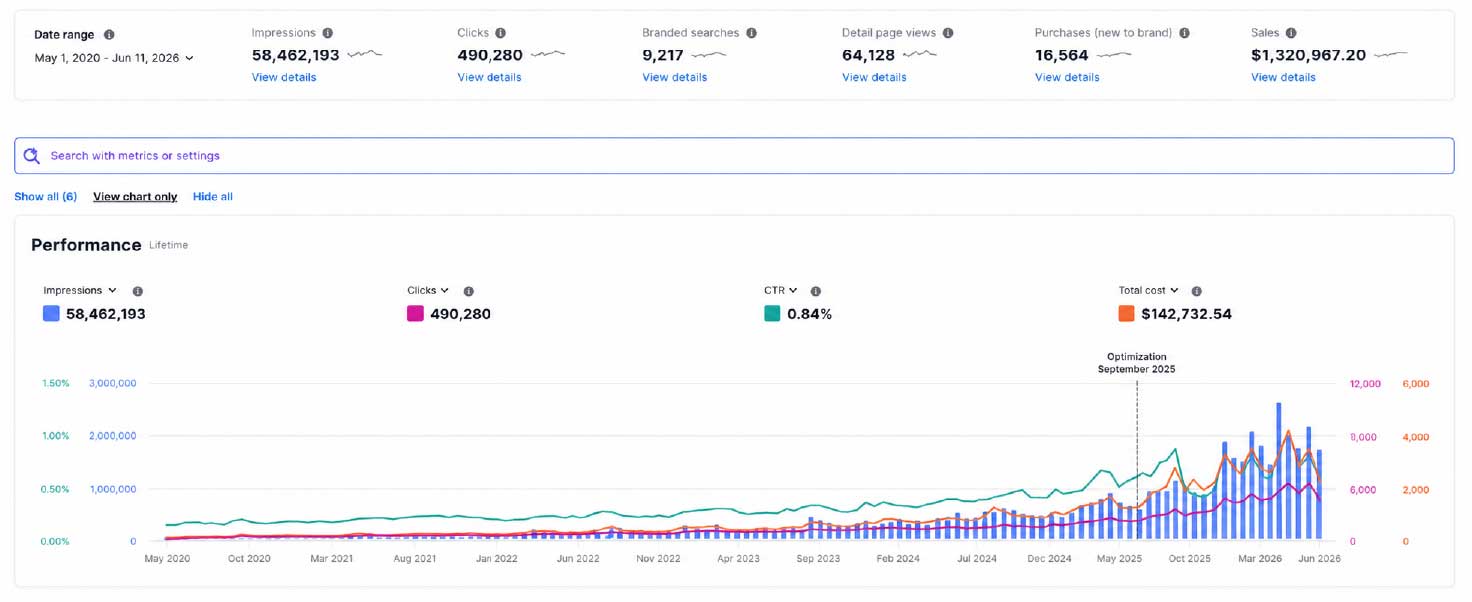Open info icon beside Impressions summary metric
The width and height of the screenshot is (1472, 602).
click(329, 33)
